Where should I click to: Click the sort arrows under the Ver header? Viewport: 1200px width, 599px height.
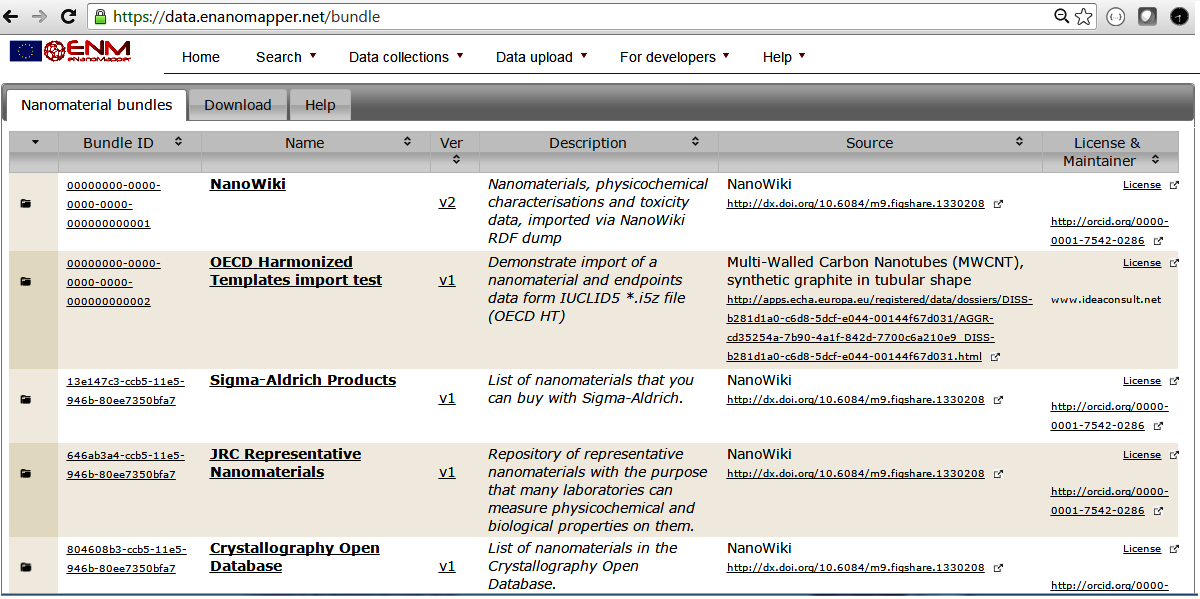pos(456,159)
